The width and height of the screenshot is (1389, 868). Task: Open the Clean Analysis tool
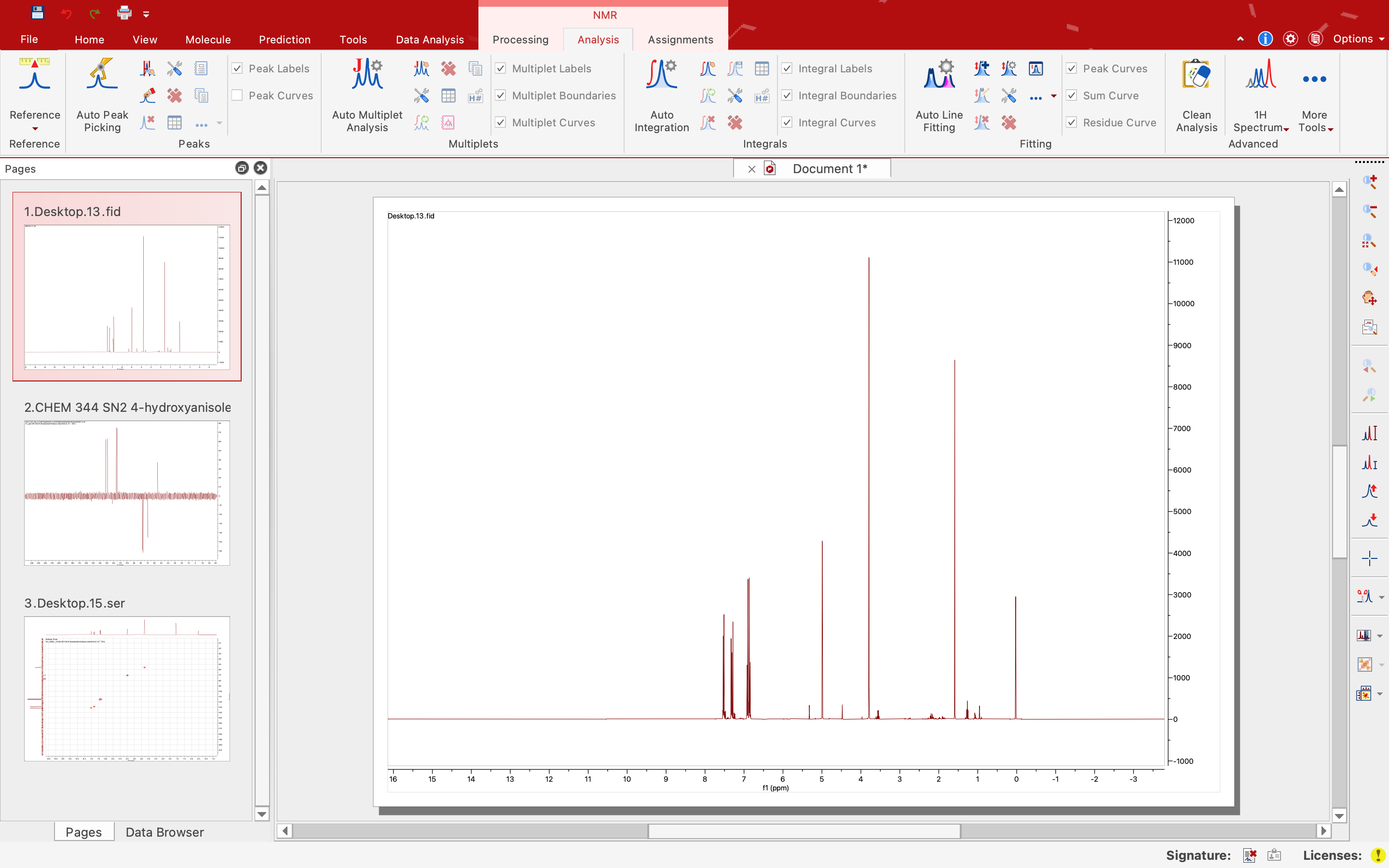[x=1196, y=95]
